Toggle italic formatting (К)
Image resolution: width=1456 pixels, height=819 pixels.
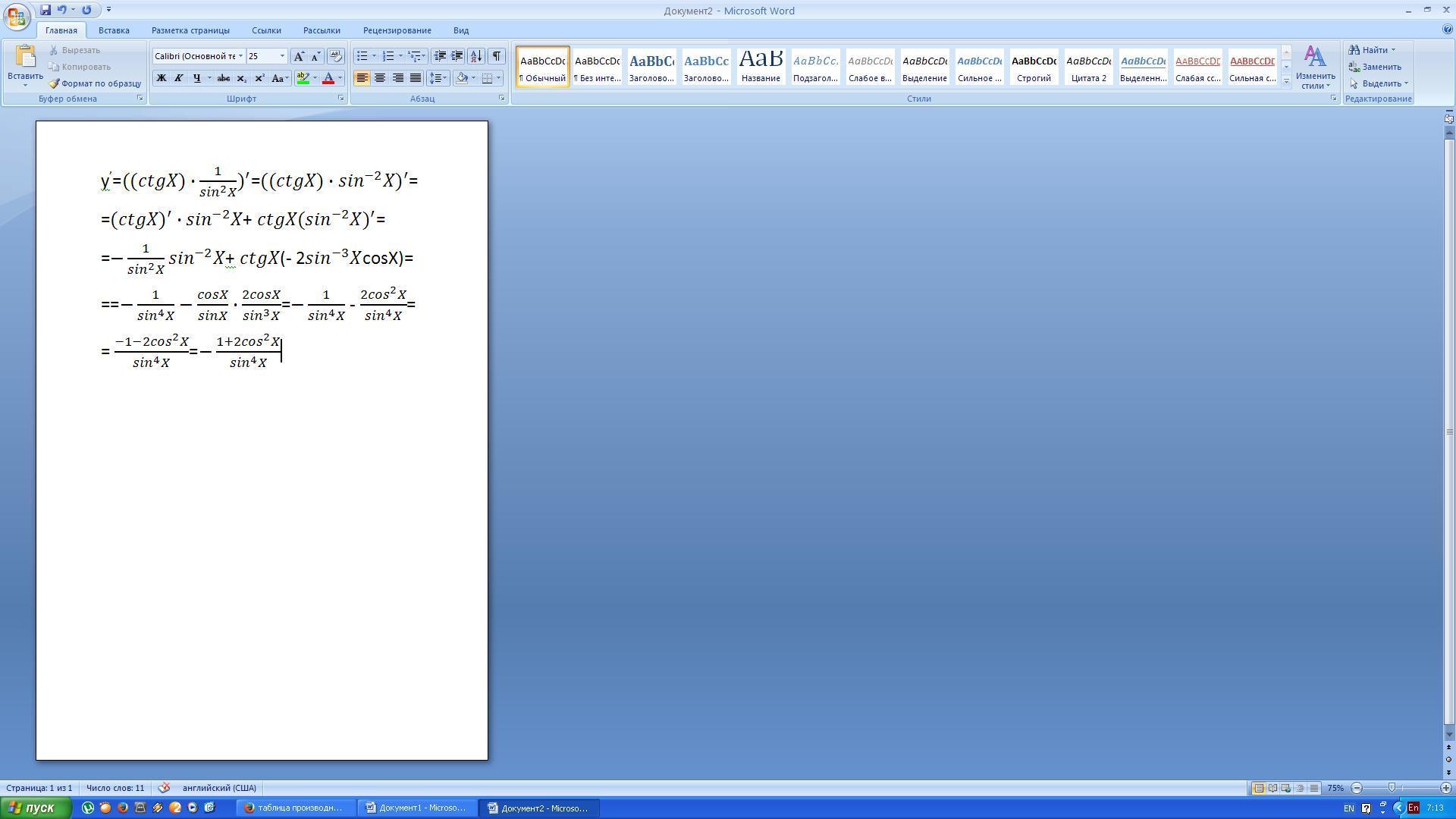179,78
